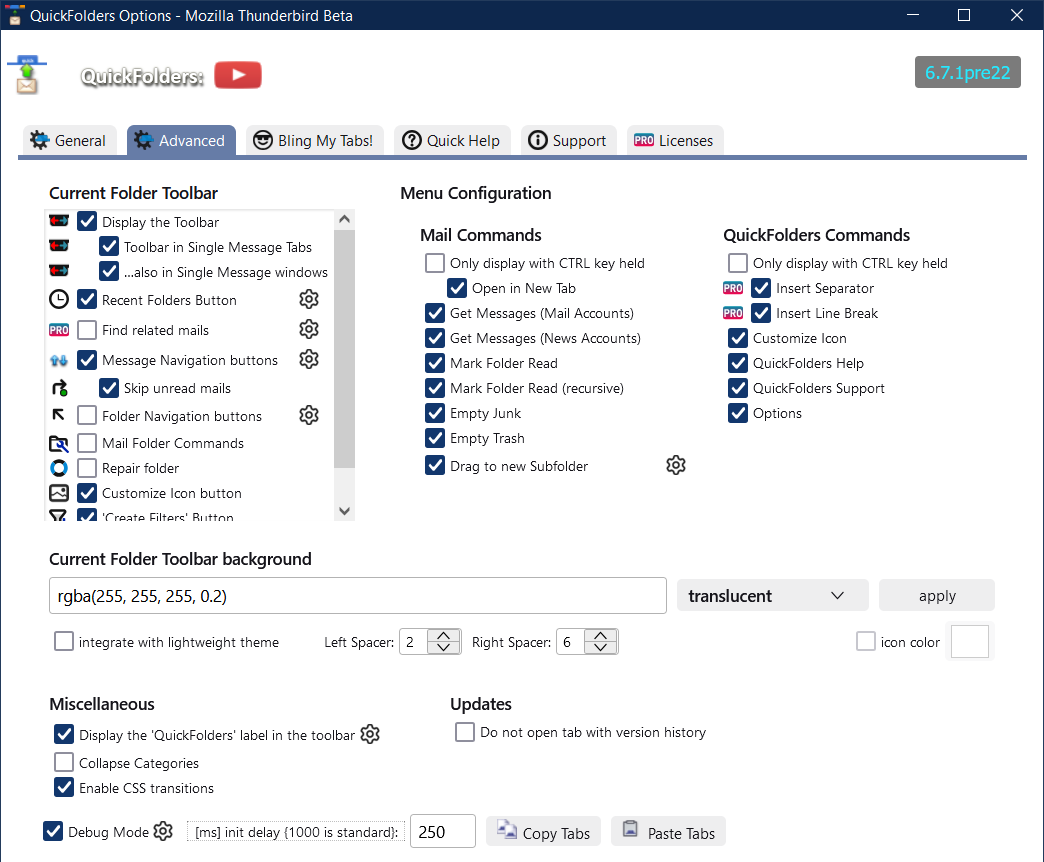This screenshot has width=1044, height=862.
Task: Enable the icon color checkbox
Action: [x=866, y=642]
